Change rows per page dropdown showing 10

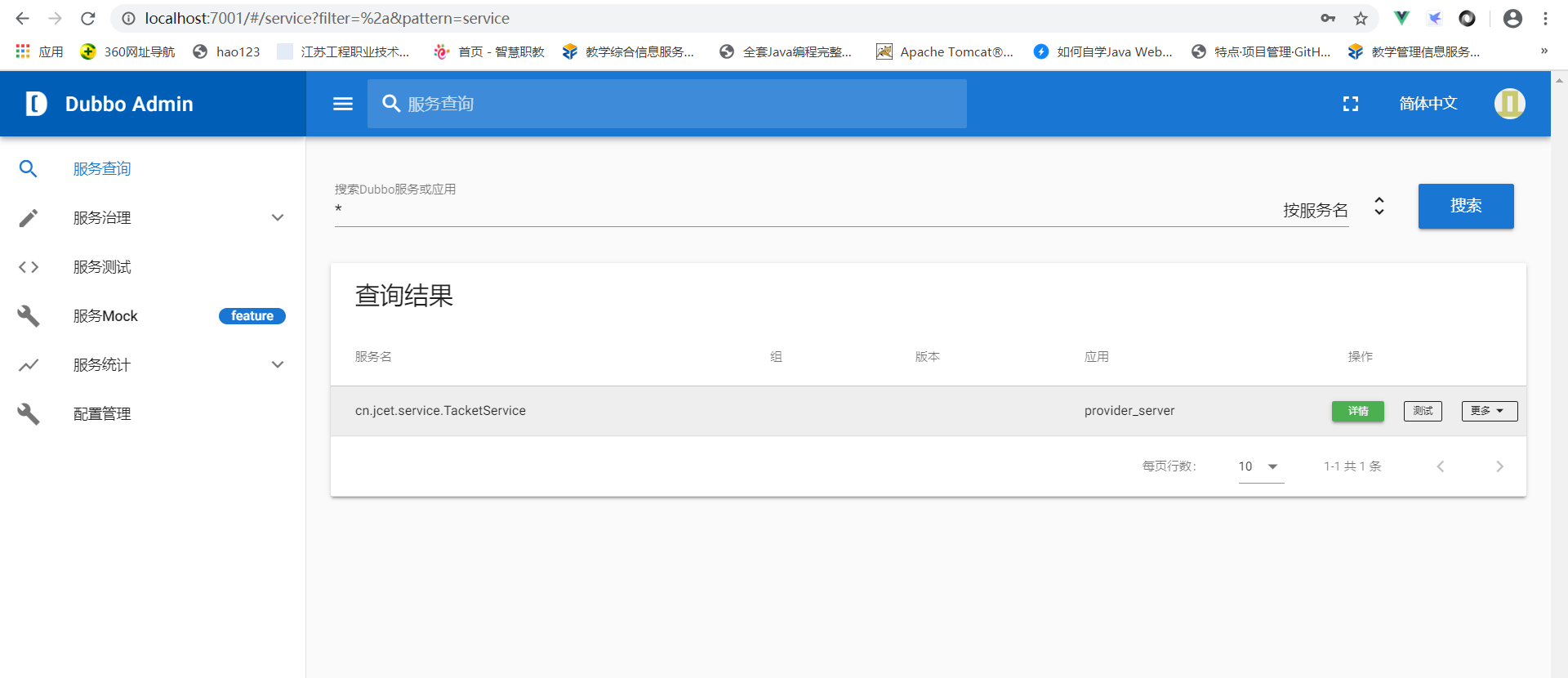coord(1261,466)
